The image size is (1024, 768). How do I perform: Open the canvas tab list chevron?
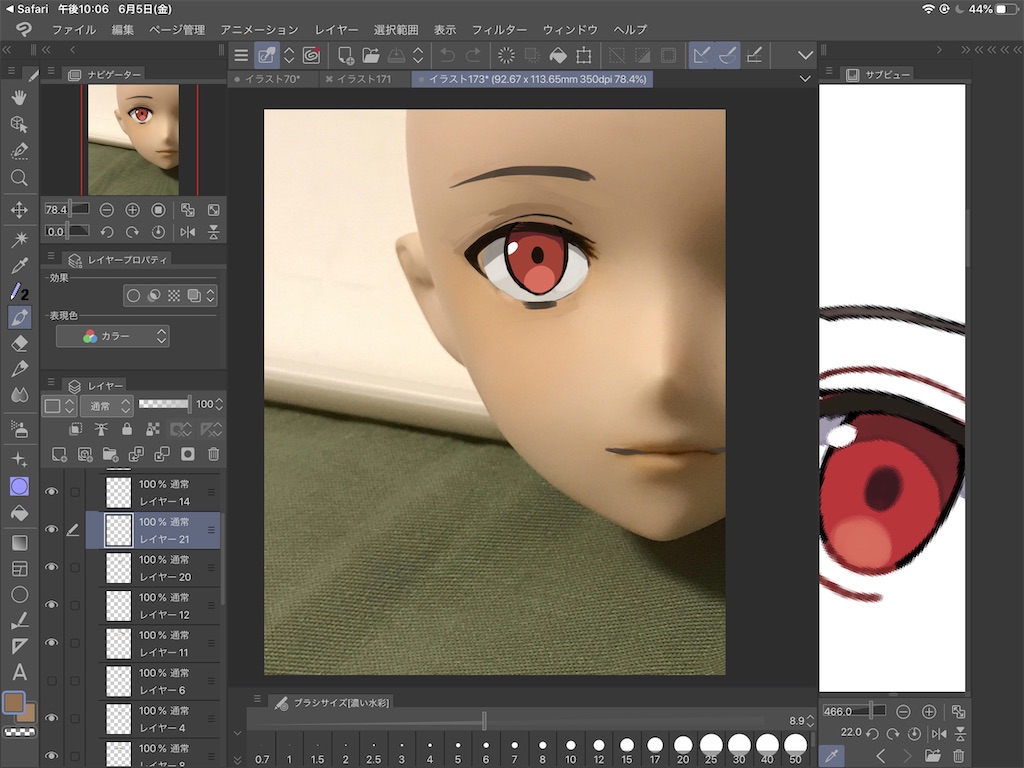tap(805, 79)
